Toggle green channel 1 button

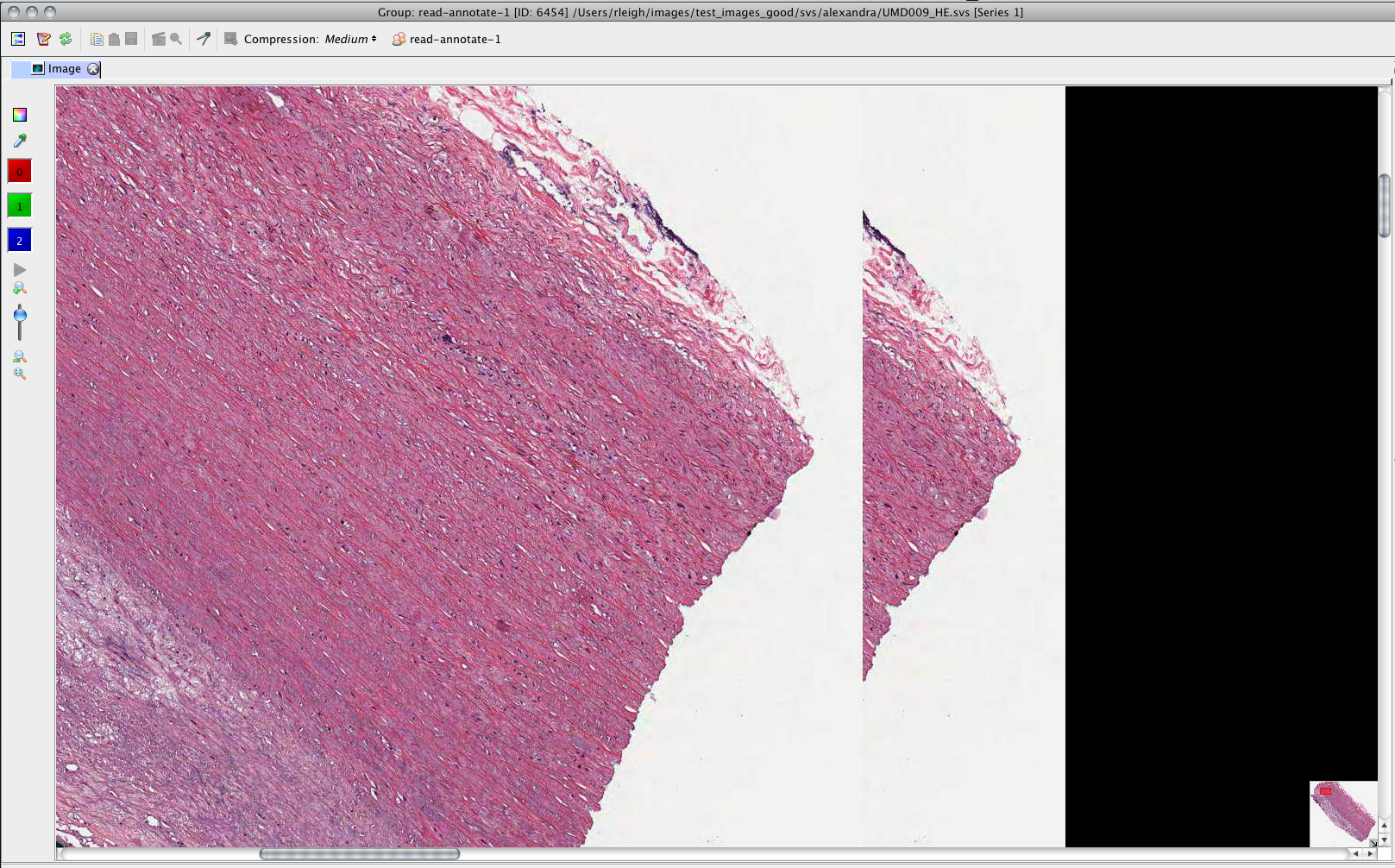pos(19,206)
